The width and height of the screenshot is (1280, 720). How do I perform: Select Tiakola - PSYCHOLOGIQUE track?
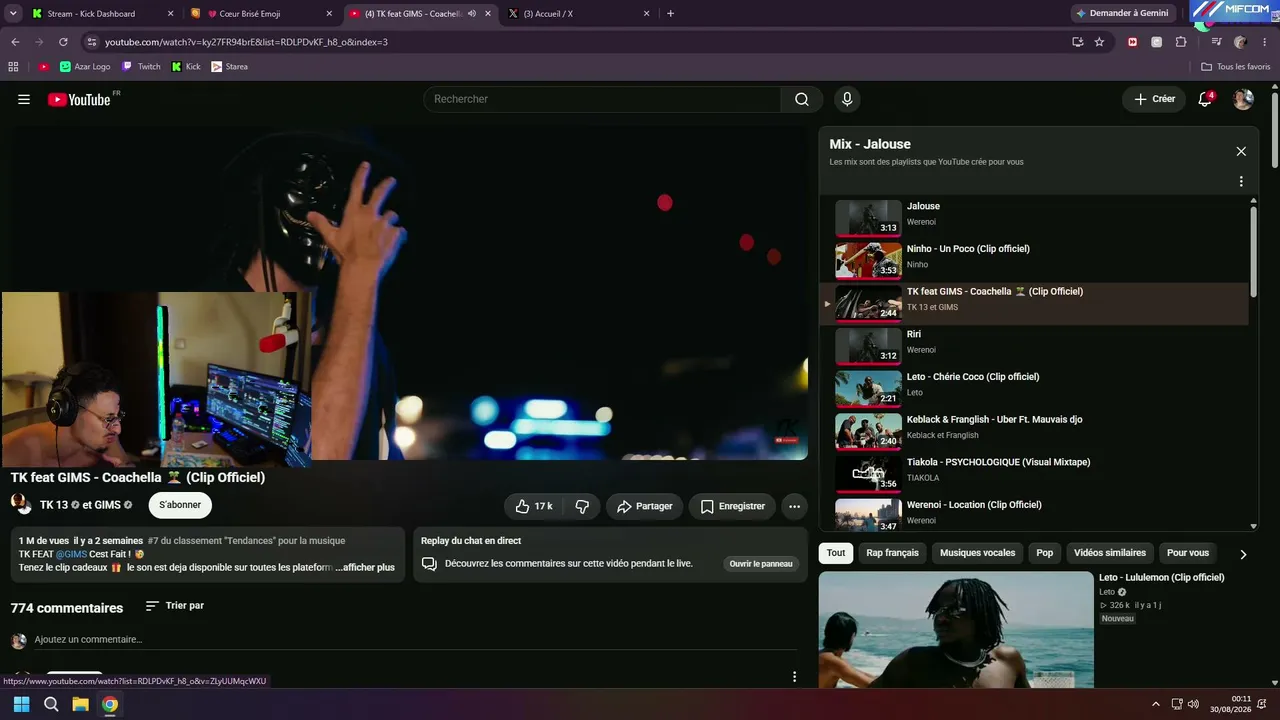(x=1034, y=474)
